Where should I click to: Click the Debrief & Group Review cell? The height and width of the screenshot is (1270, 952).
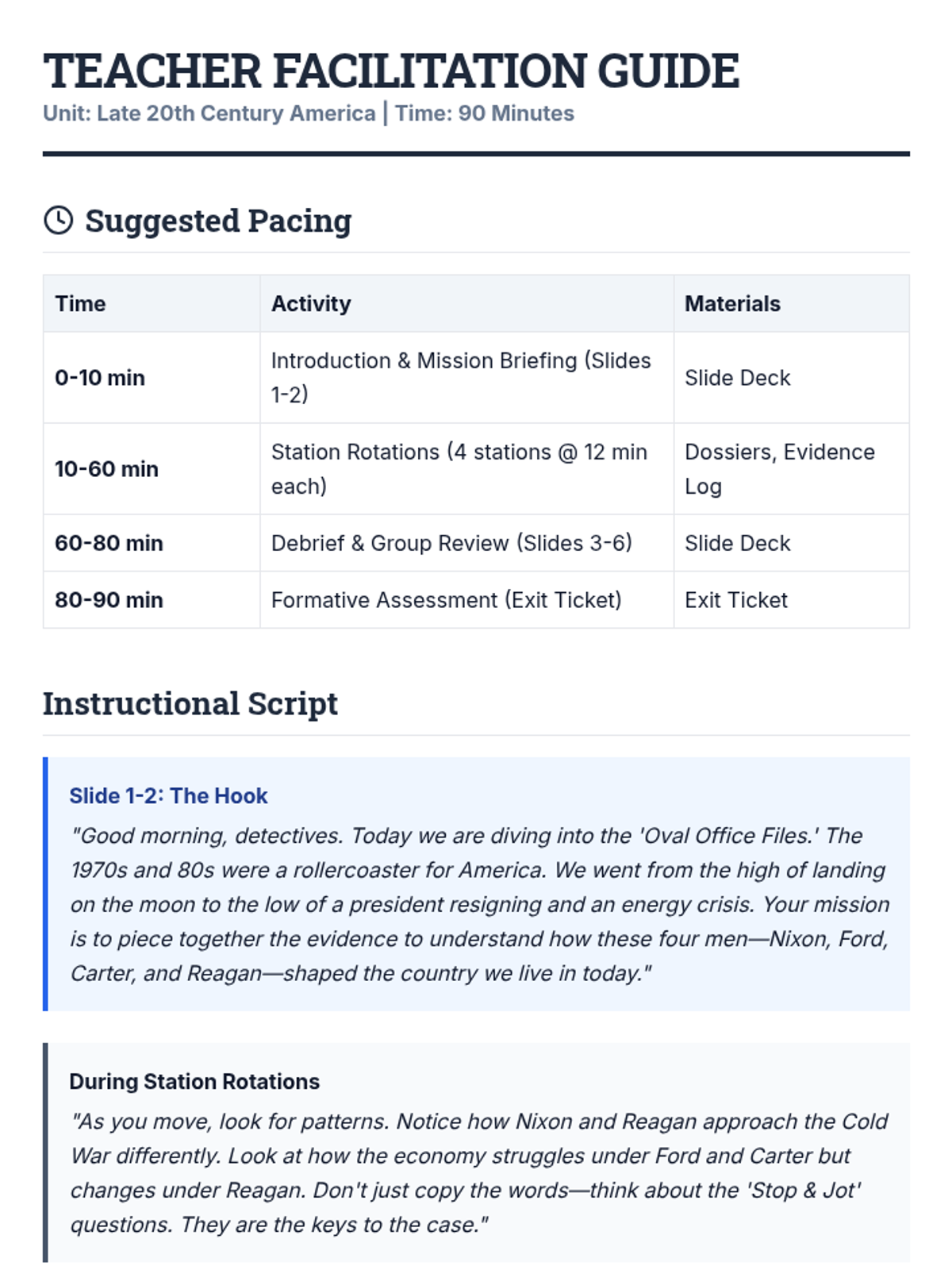point(451,543)
